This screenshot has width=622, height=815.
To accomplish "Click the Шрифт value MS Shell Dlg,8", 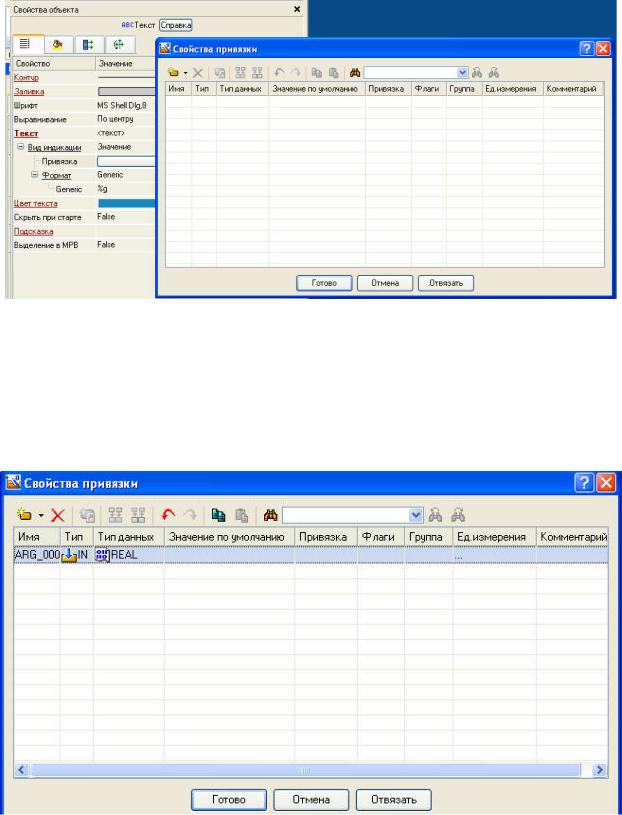I will pos(122,106).
